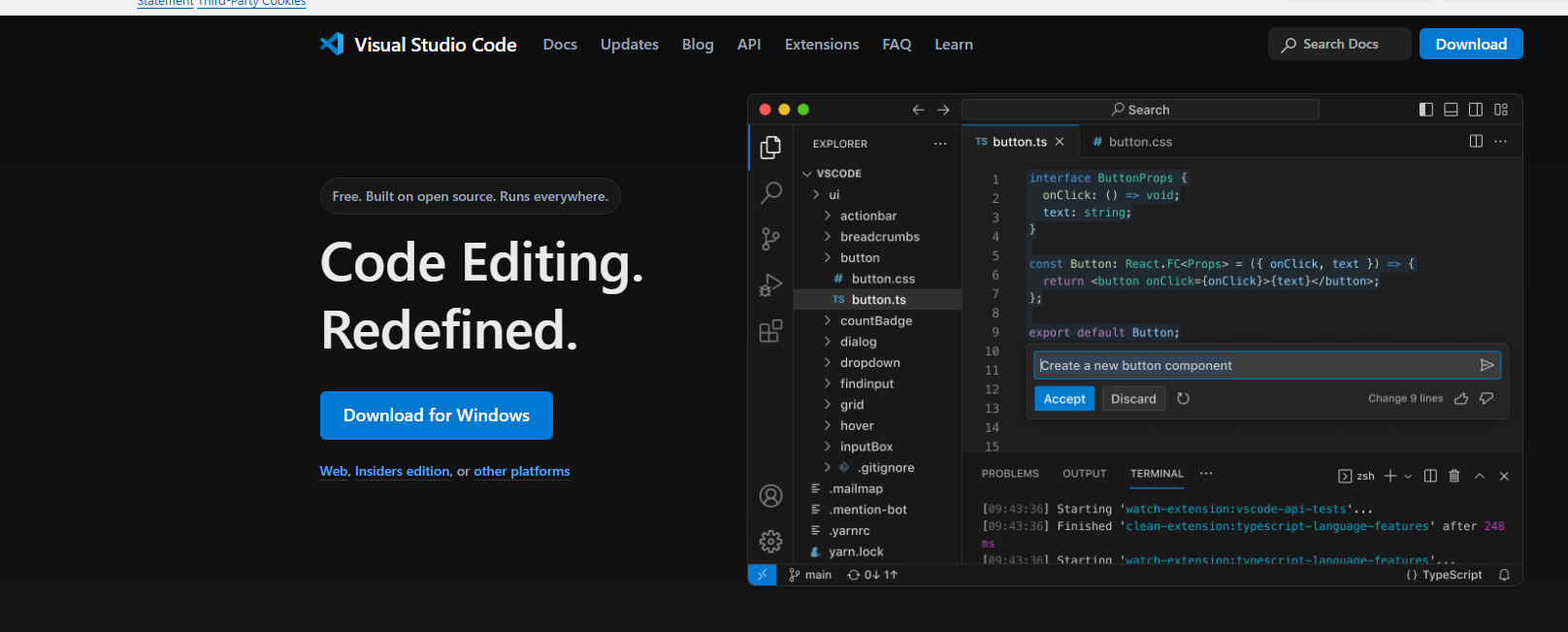Open the Extensions blocks icon
This screenshot has width=1568, height=632.
tap(770, 332)
